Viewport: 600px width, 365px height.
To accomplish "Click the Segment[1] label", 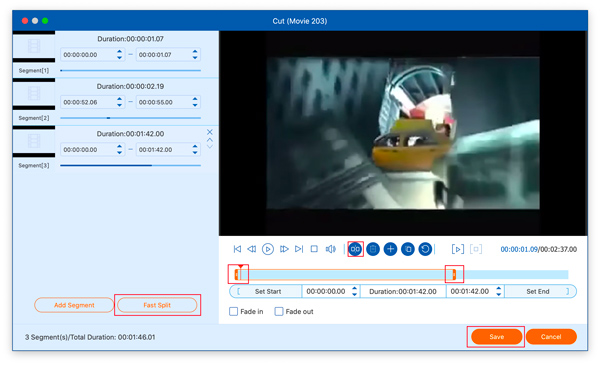I will (34, 70).
